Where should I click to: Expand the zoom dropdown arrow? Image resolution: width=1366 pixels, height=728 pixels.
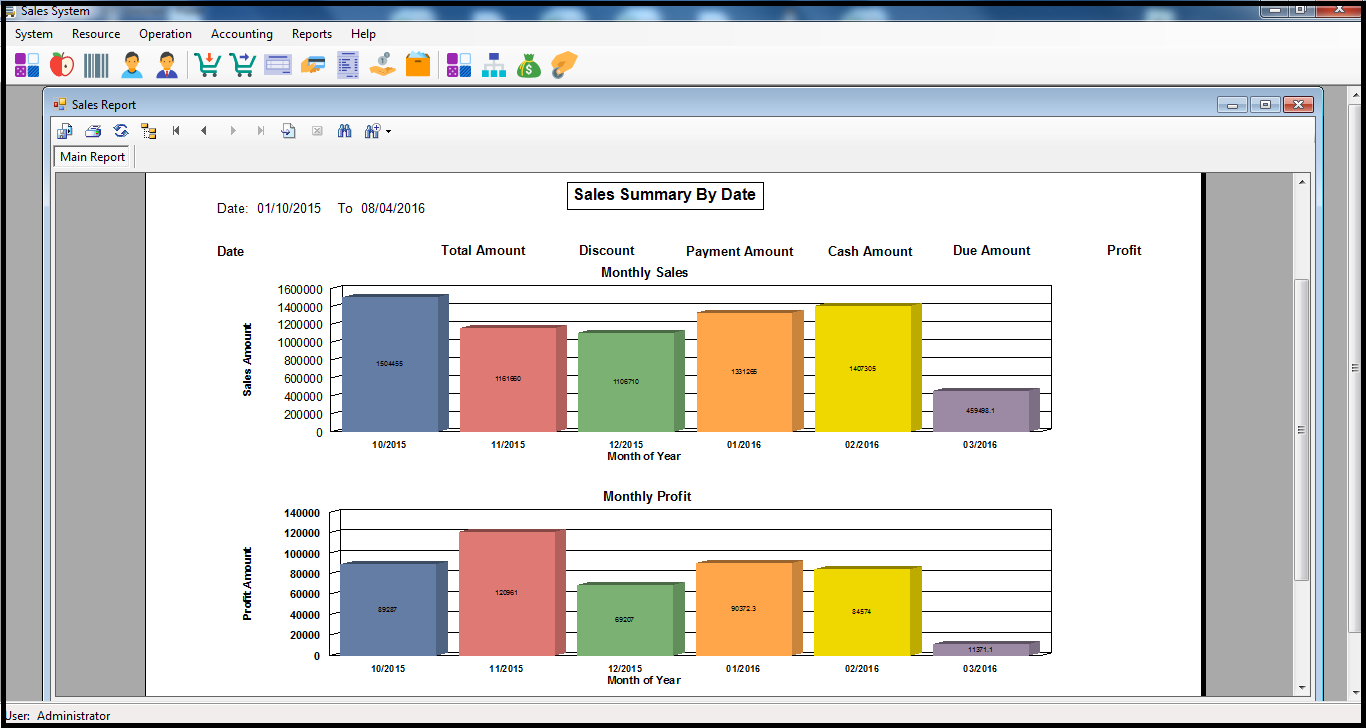(x=388, y=131)
